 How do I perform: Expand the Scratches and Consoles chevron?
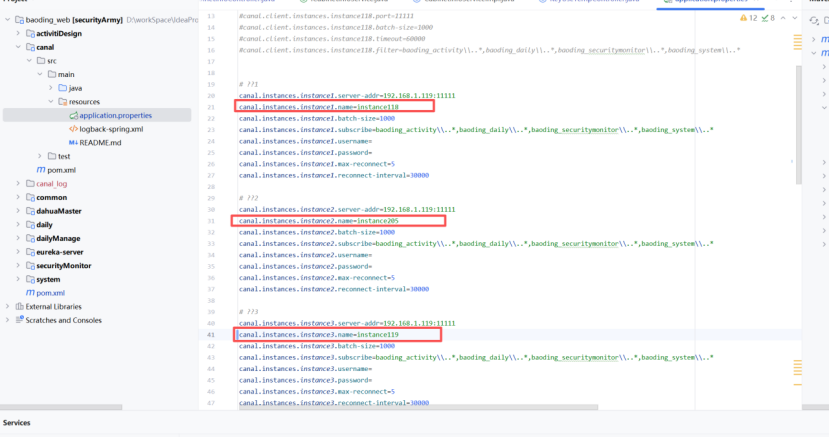(x=7, y=320)
